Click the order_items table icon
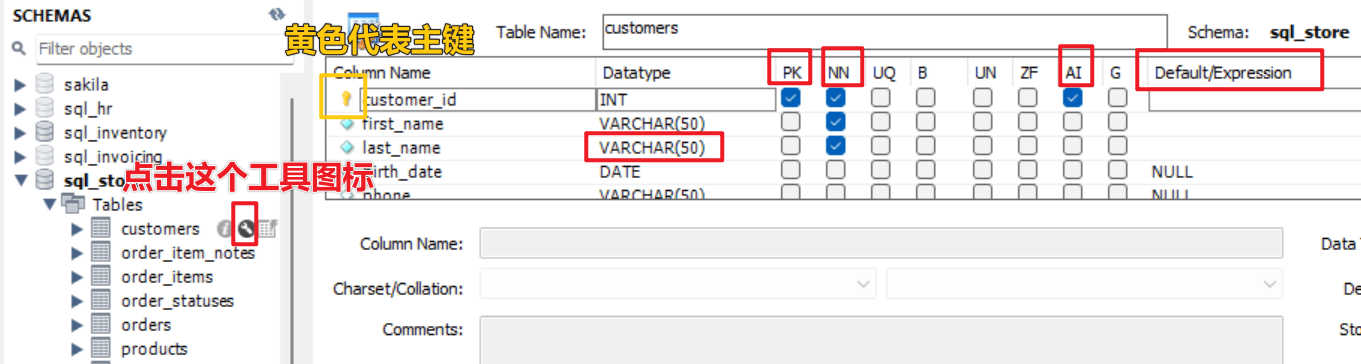Viewport: 1361px width, 364px height. point(101,277)
